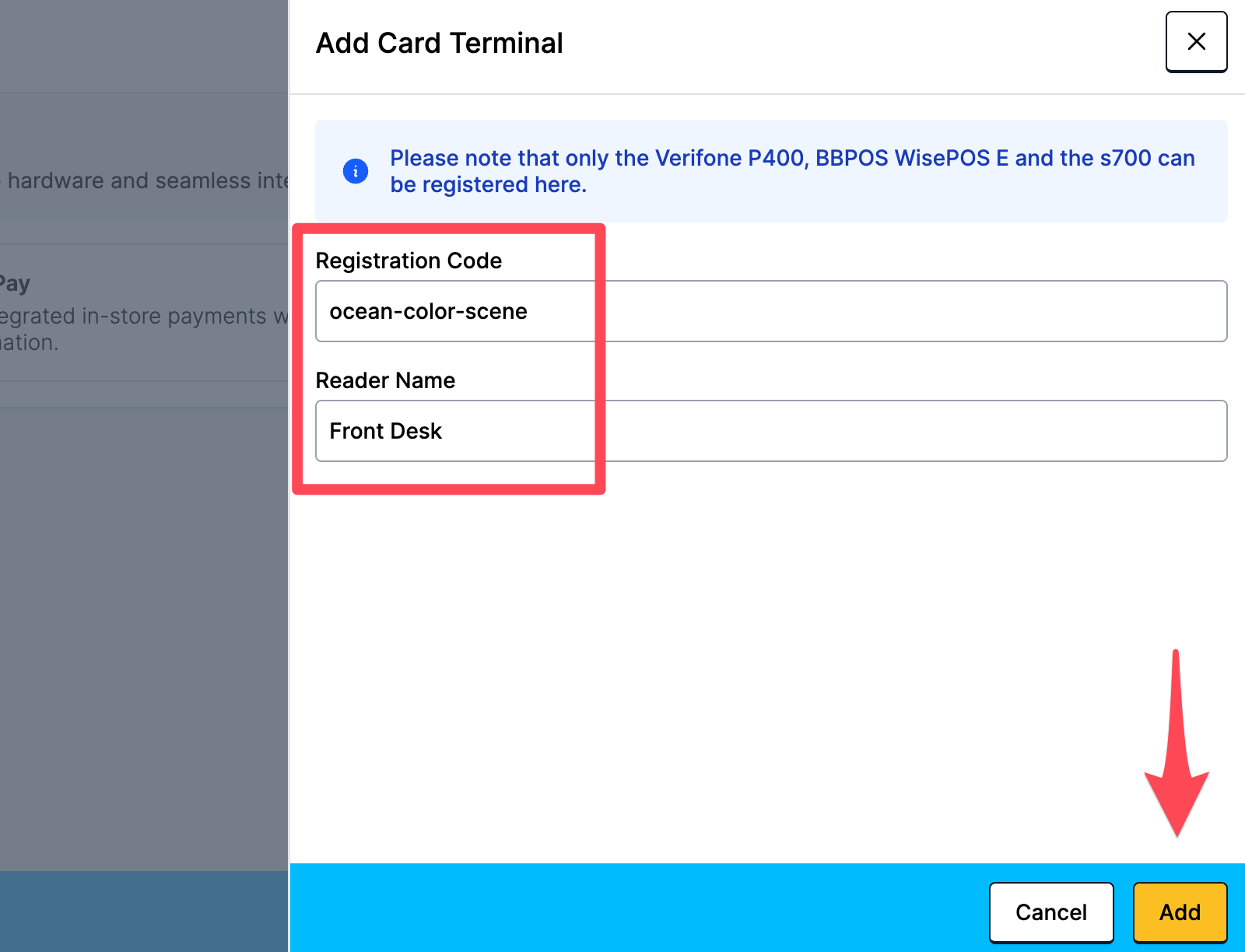1245x952 pixels.
Task: Focus the Reader Name input field
Action: [x=771, y=431]
